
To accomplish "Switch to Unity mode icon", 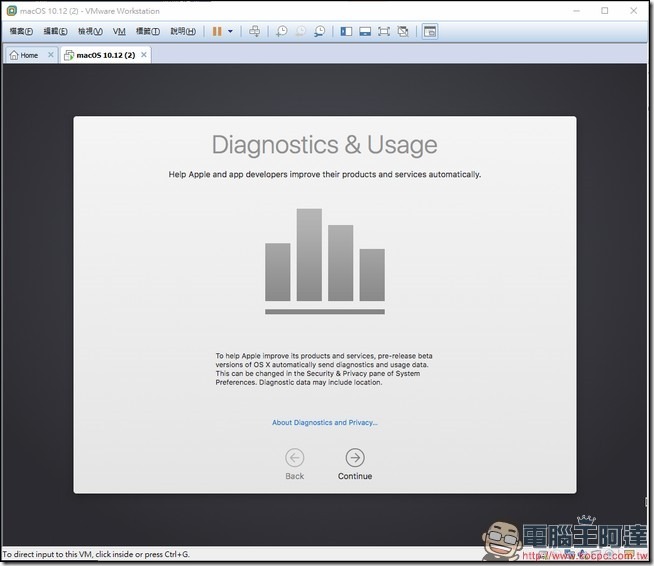I will click(x=403, y=31).
